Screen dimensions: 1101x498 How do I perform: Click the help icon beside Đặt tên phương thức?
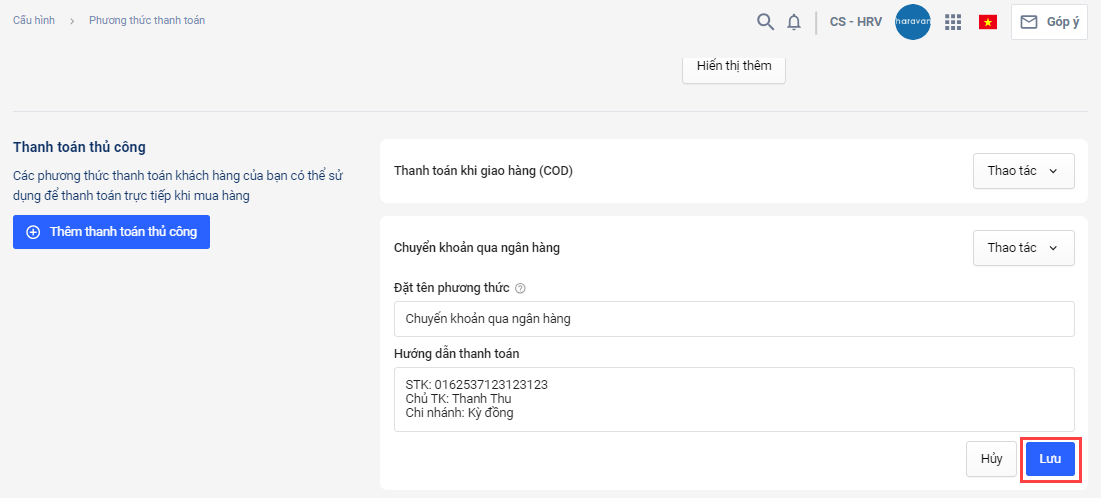(520, 288)
